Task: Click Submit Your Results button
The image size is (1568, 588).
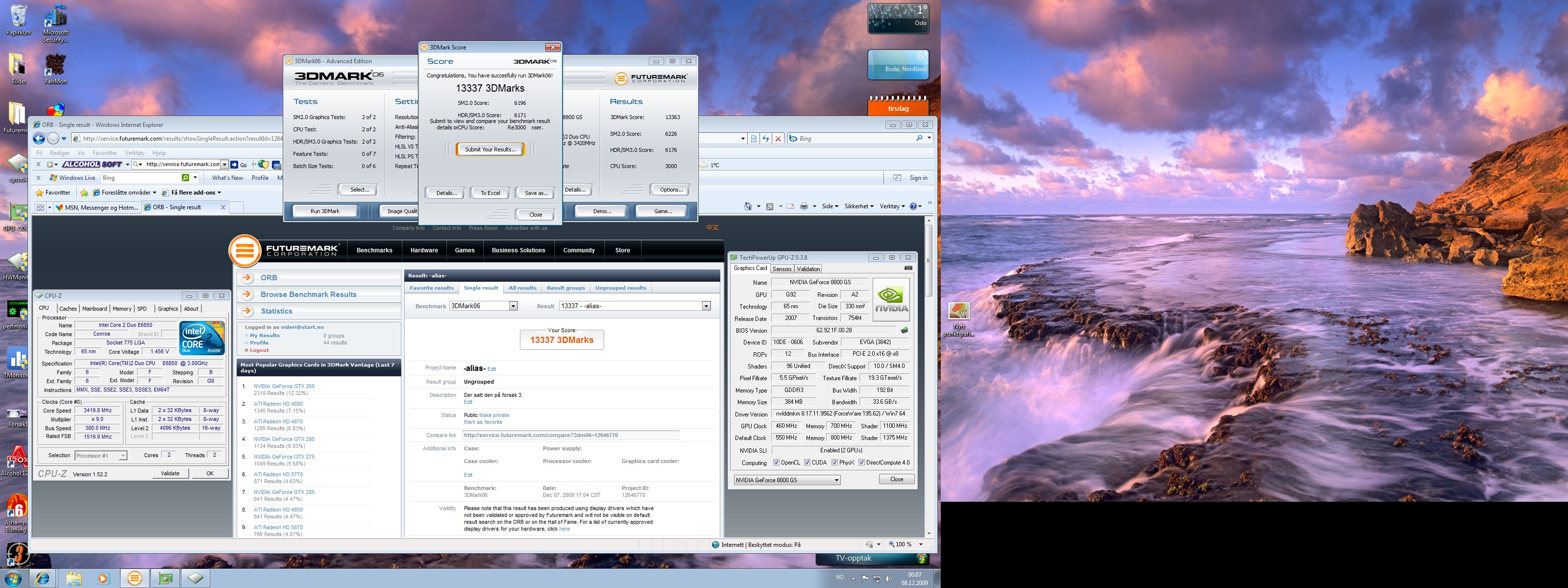Action: pos(490,149)
